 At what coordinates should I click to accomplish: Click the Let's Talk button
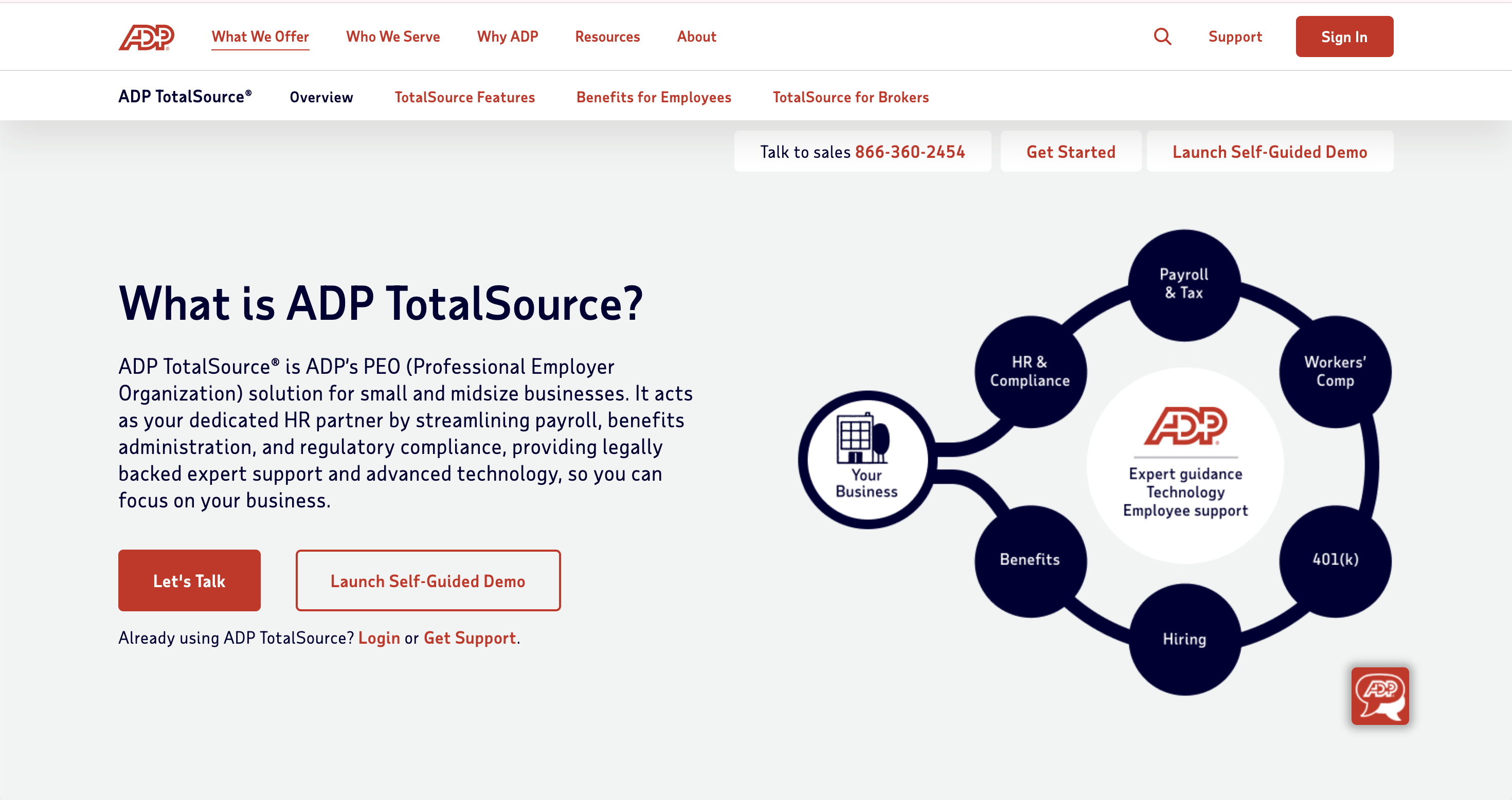pyautogui.click(x=189, y=580)
